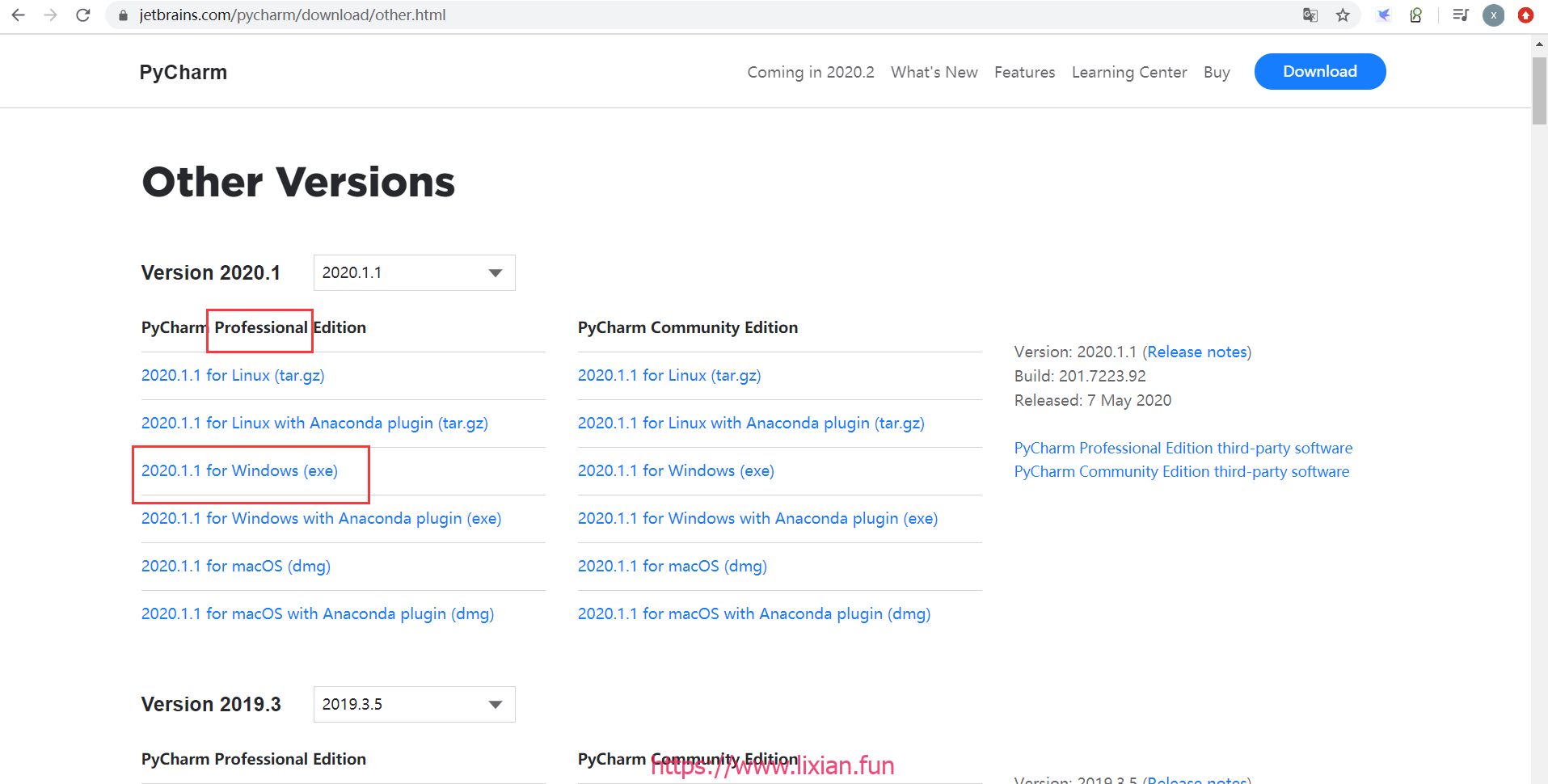
Task: Open the Features navigation item
Action: tap(1024, 72)
